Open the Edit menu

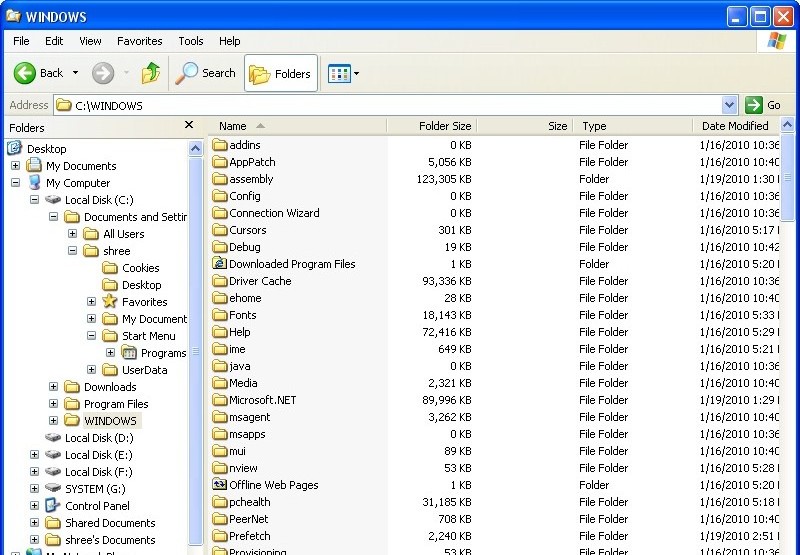coord(54,41)
